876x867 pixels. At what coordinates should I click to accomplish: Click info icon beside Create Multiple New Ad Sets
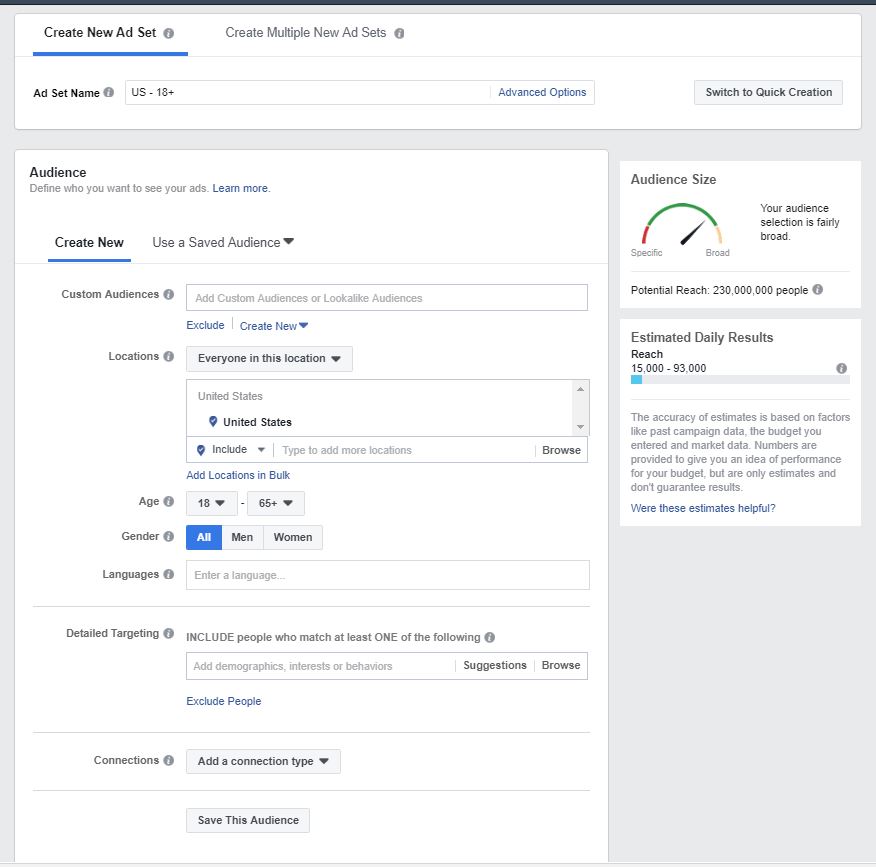399,34
